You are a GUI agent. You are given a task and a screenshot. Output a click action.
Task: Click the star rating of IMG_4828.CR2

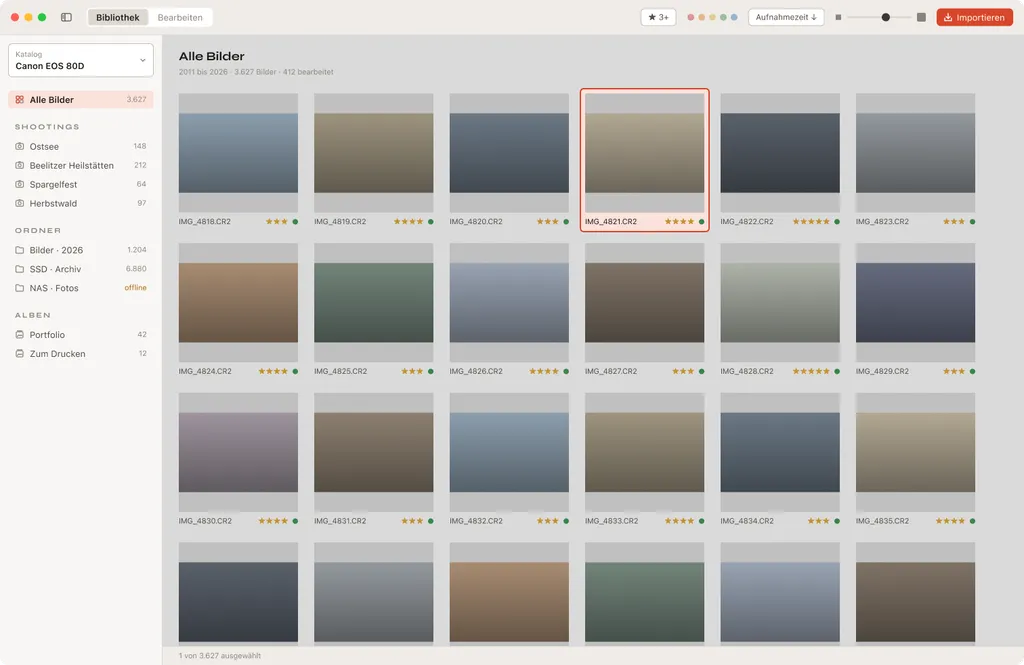pyautogui.click(x=811, y=371)
